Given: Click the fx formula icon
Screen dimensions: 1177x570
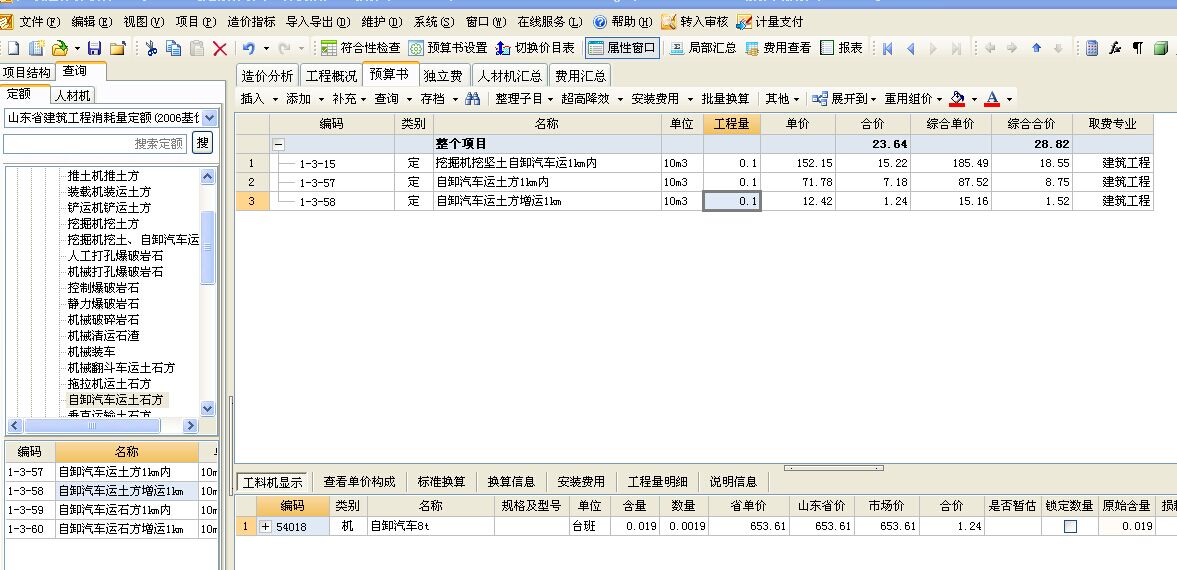Looking at the screenshot, I should tap(1115, 48).
